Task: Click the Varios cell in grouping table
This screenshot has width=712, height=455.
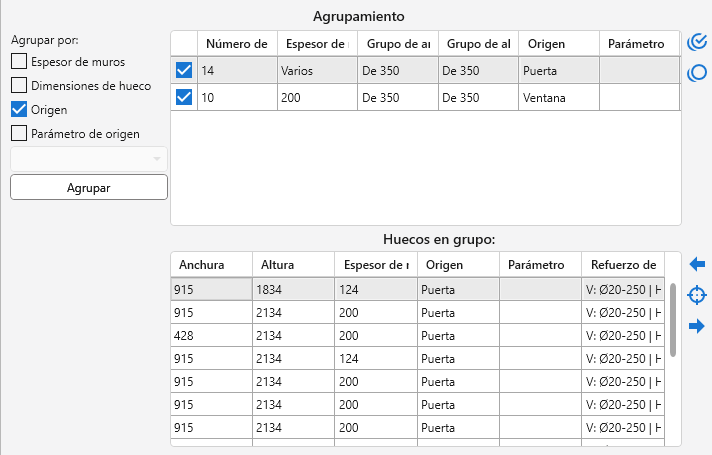Action: [315, 71]
